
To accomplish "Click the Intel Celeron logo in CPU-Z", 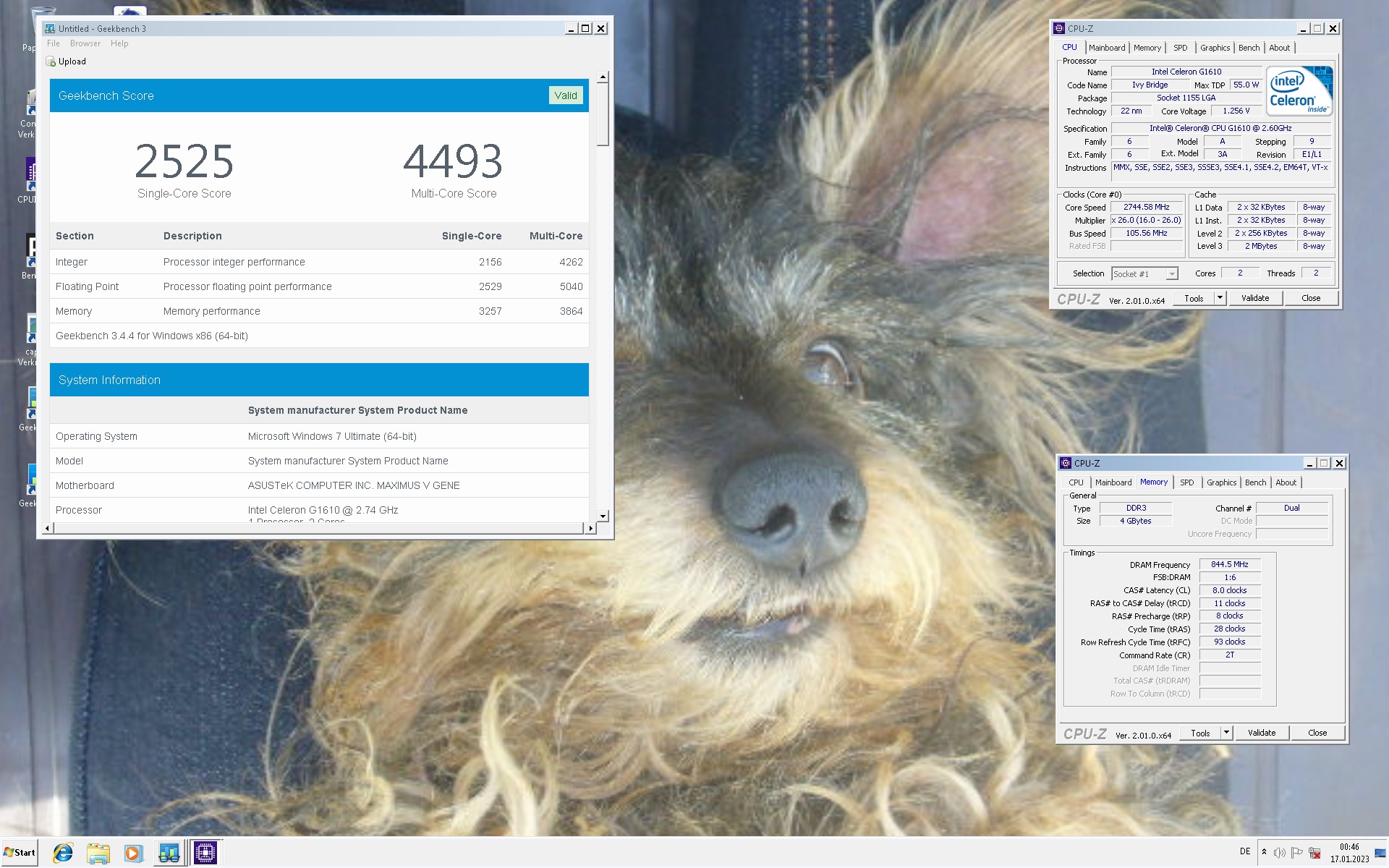I will [1299, 91].
